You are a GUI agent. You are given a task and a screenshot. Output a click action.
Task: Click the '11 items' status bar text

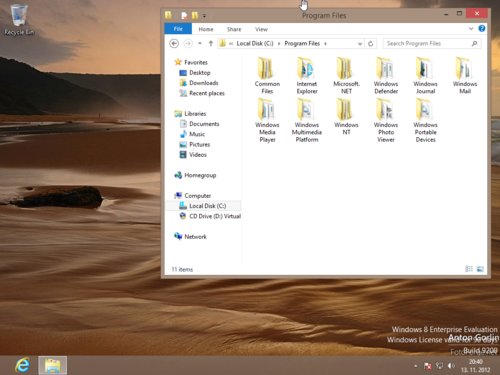pyautogui.click(x=182, y=269)
